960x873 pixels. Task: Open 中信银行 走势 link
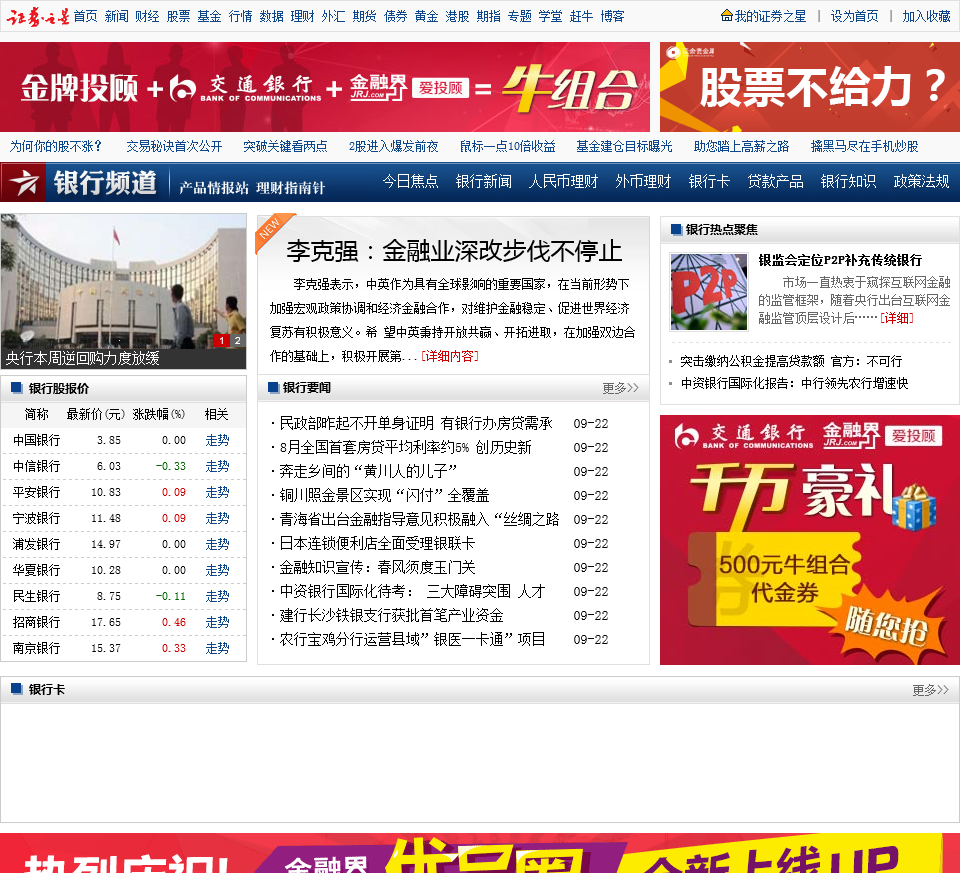217,466
